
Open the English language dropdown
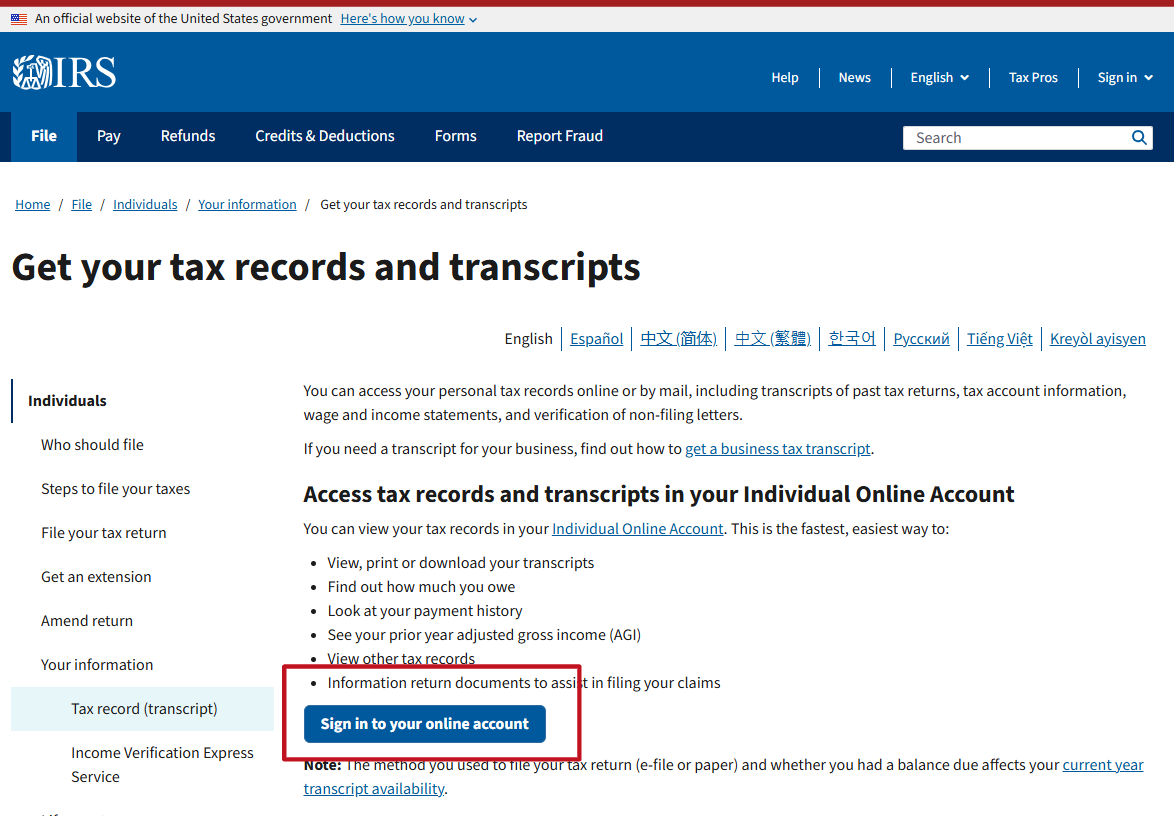940,77
